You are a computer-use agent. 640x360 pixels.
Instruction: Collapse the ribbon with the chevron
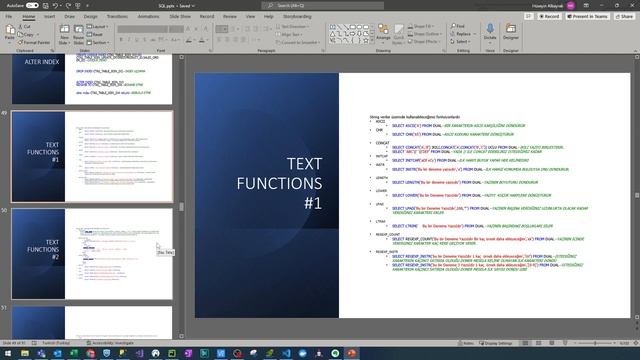point(635,51)
